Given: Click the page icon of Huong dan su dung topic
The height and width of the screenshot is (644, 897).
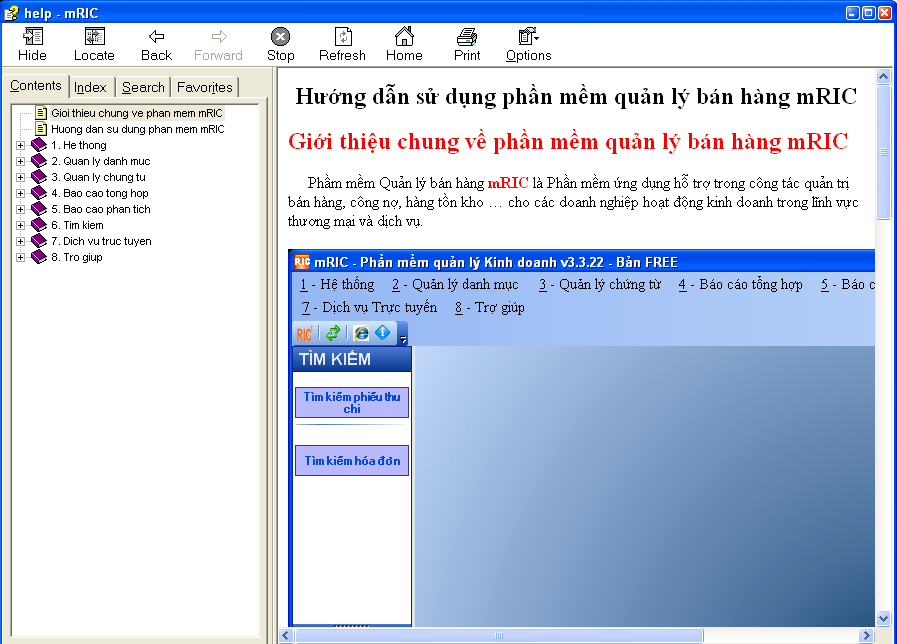Looking at the screenshot, I should pos(41,129).
